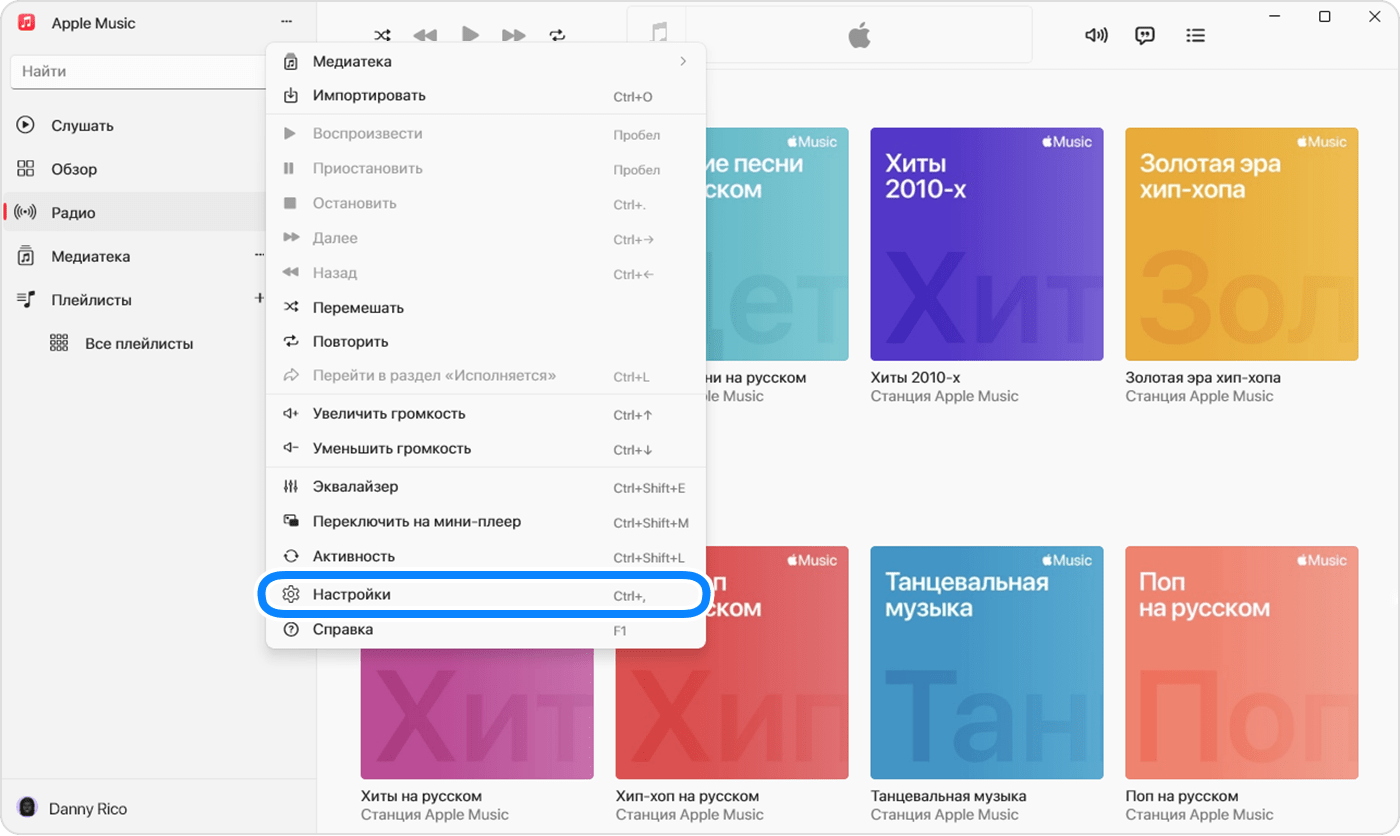This screenshot has height=836, width=1400.
Task: Click the Хиты 2010-х title link
Action: pos(915,378)
